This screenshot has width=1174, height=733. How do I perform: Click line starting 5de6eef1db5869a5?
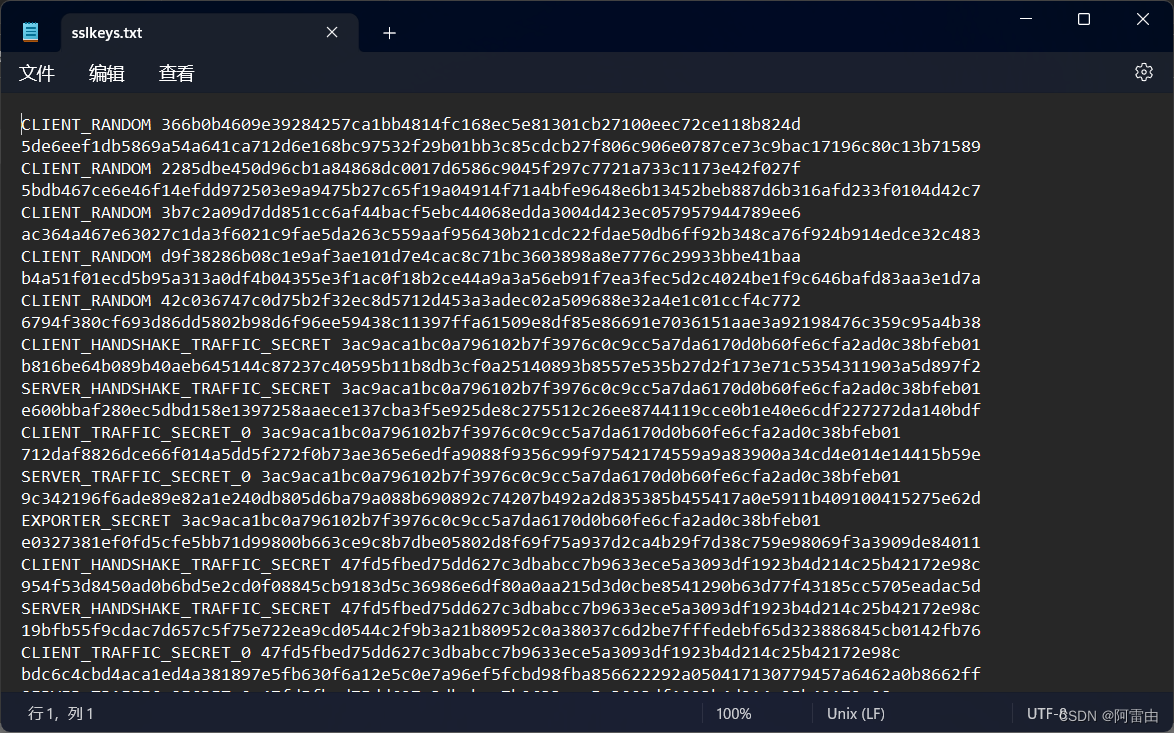coord(501,147)
